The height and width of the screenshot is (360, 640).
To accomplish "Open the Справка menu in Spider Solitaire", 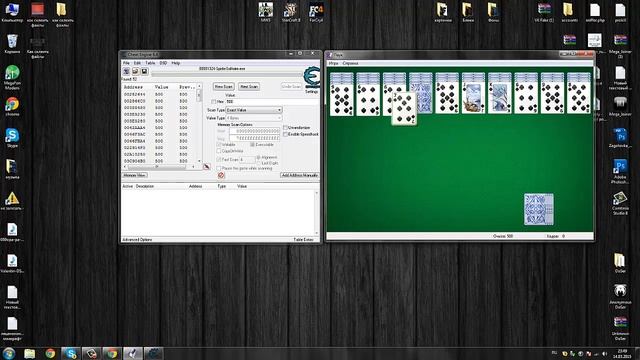I will [x=350, y=64].
